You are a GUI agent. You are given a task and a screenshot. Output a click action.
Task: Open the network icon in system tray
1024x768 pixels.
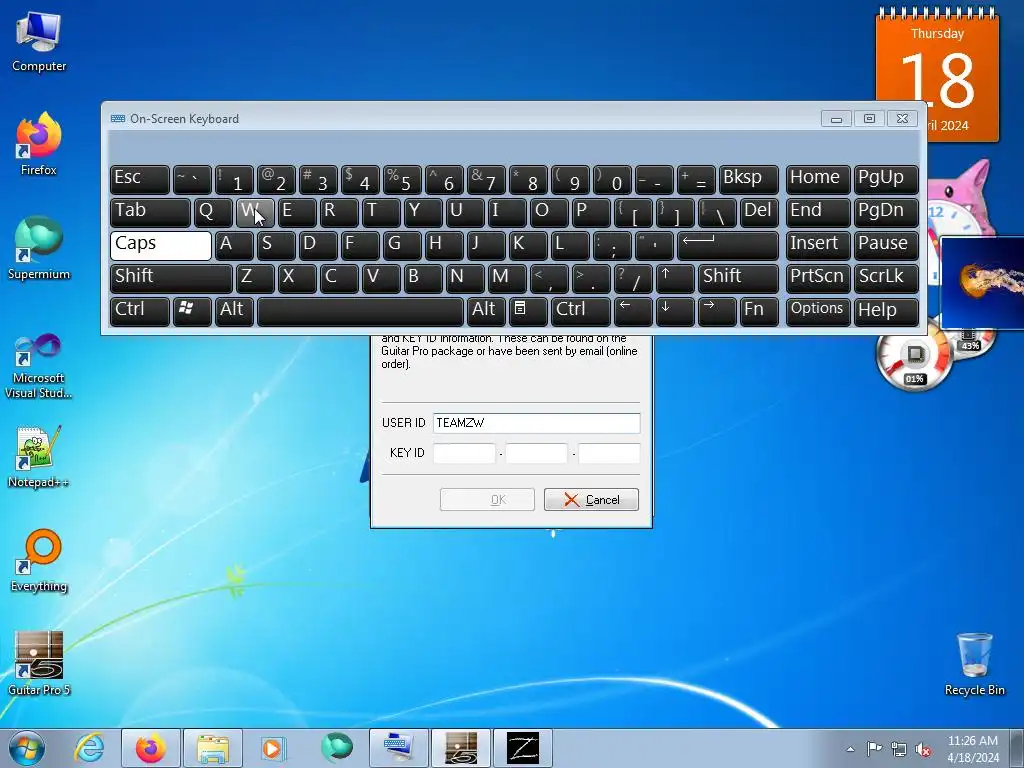899,749
